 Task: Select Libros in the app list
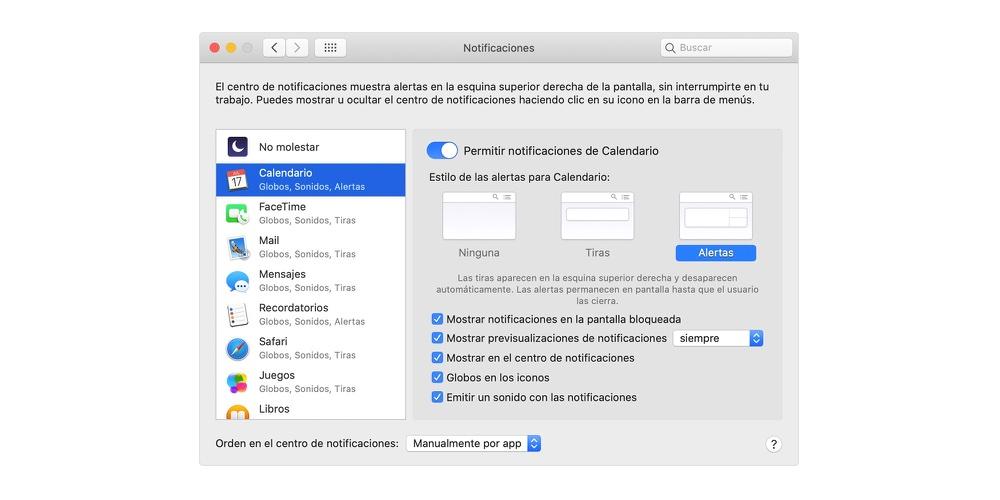(x=311, y=410)
